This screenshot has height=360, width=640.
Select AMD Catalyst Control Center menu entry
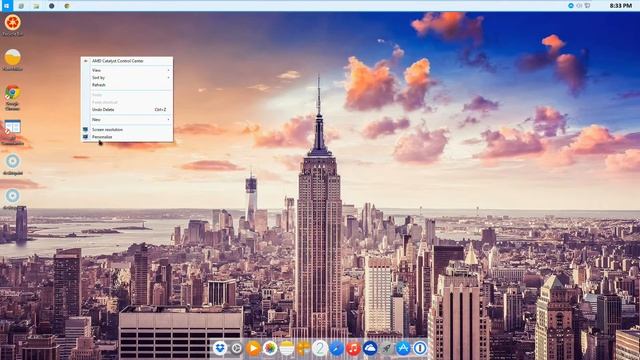pos(127,61)
